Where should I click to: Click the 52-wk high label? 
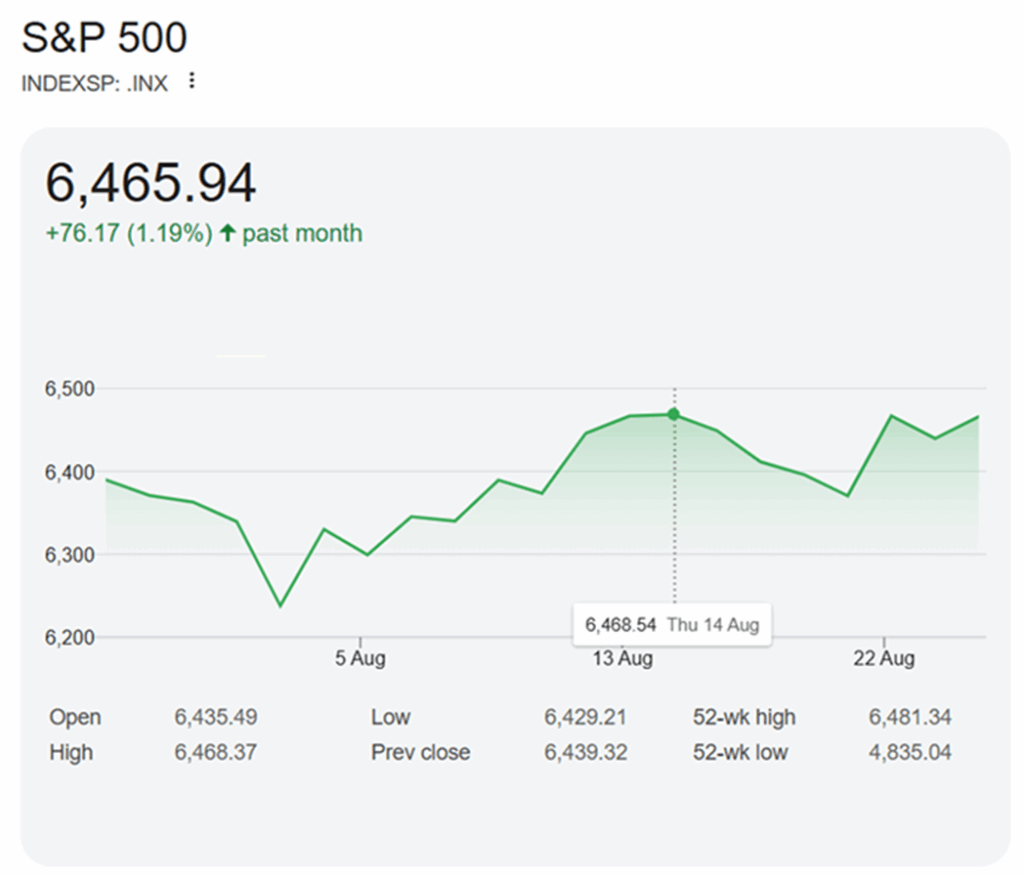[x=744, y=717]
